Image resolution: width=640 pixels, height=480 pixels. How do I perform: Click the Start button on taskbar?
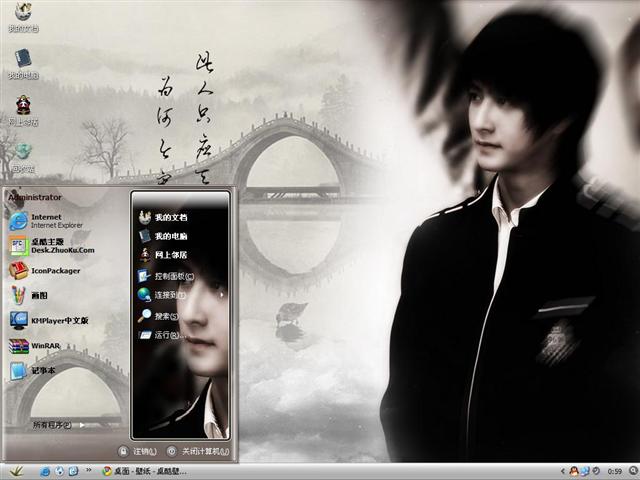[x=16, y=471]
